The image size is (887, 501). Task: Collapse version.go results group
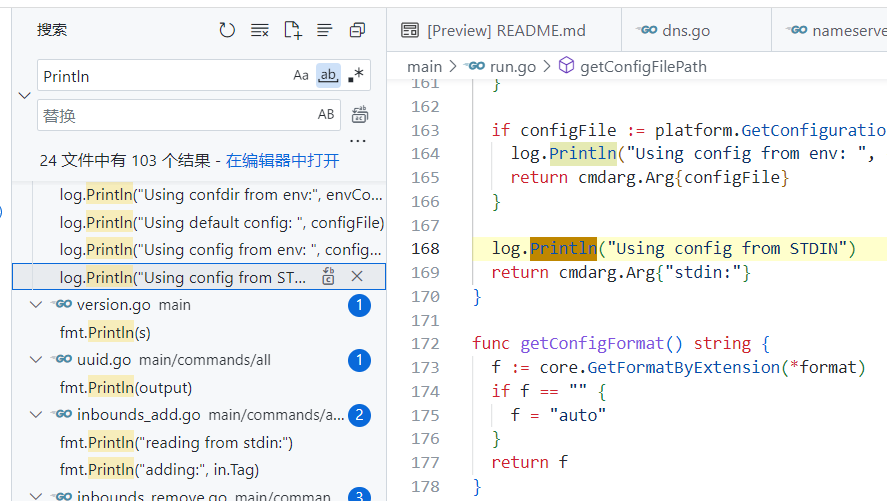pyautogui.click(x=37, y=305)
